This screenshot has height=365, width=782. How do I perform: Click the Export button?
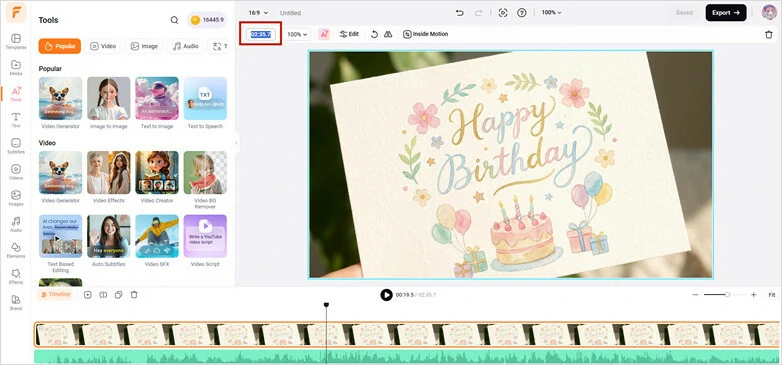pos(726,13)
